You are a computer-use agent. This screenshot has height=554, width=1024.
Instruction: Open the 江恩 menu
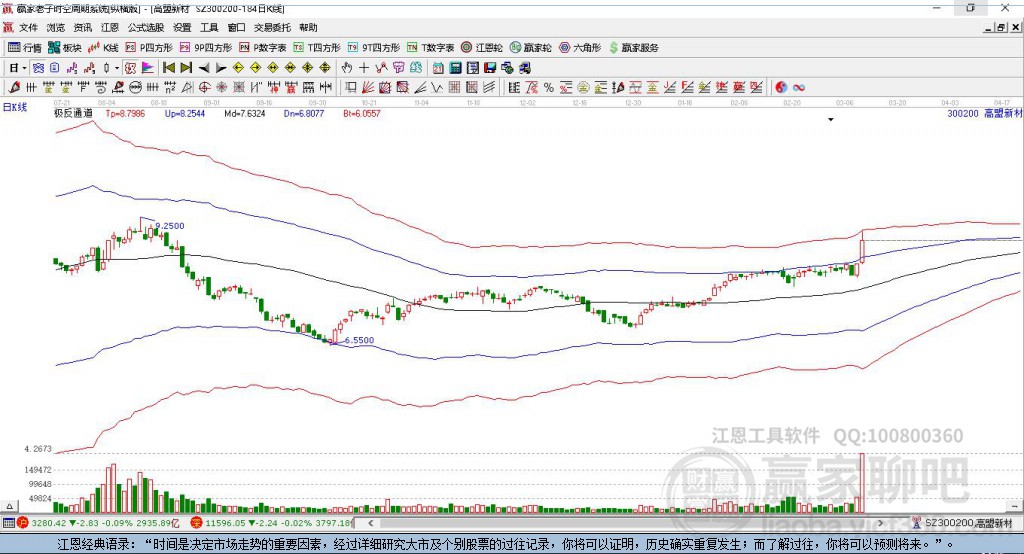pyautogui.click(x=110, y=27)
